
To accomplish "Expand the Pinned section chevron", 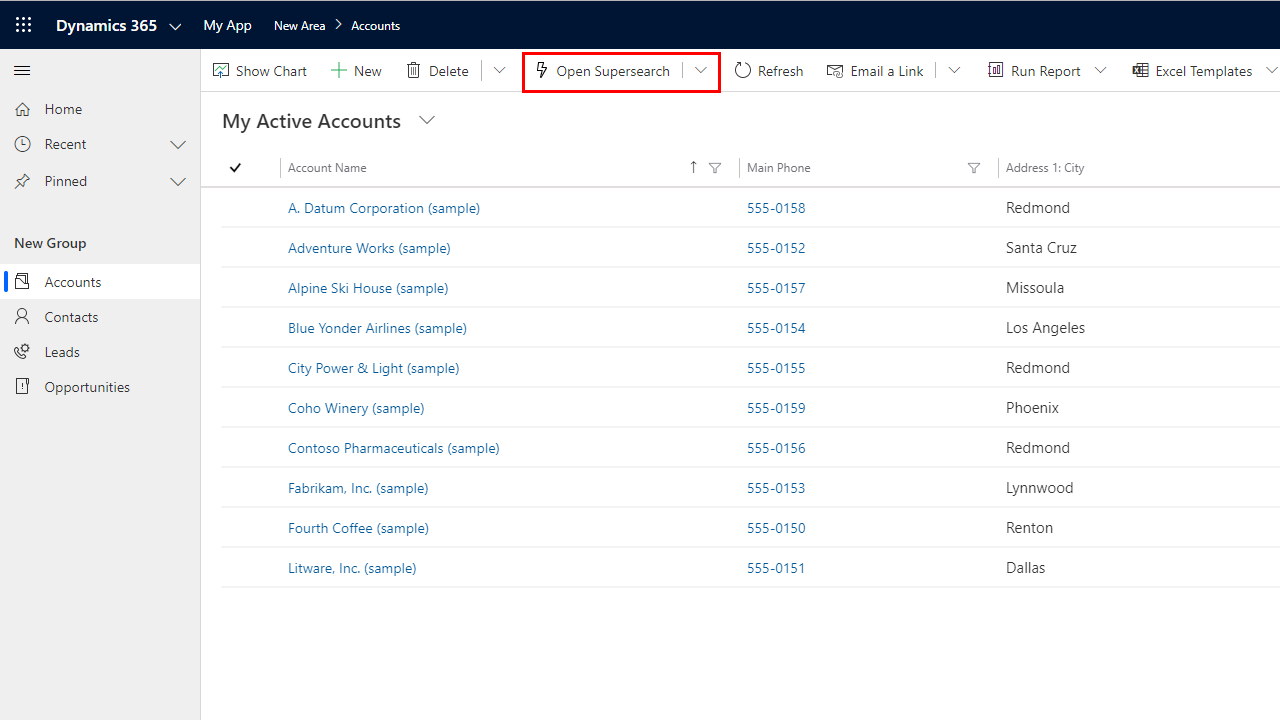I will click(179, 182).
